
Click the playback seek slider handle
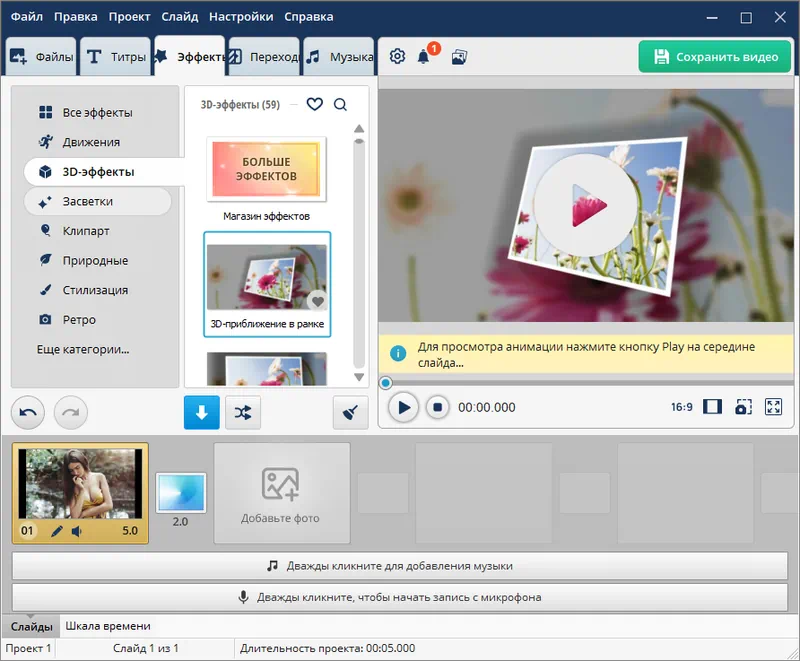tap(386, 383)
